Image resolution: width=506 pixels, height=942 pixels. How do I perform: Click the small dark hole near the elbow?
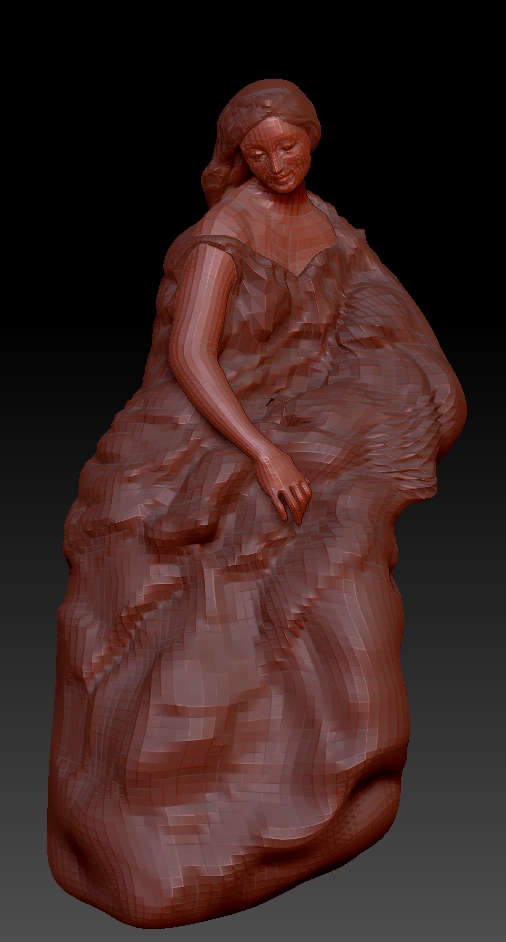273,400
